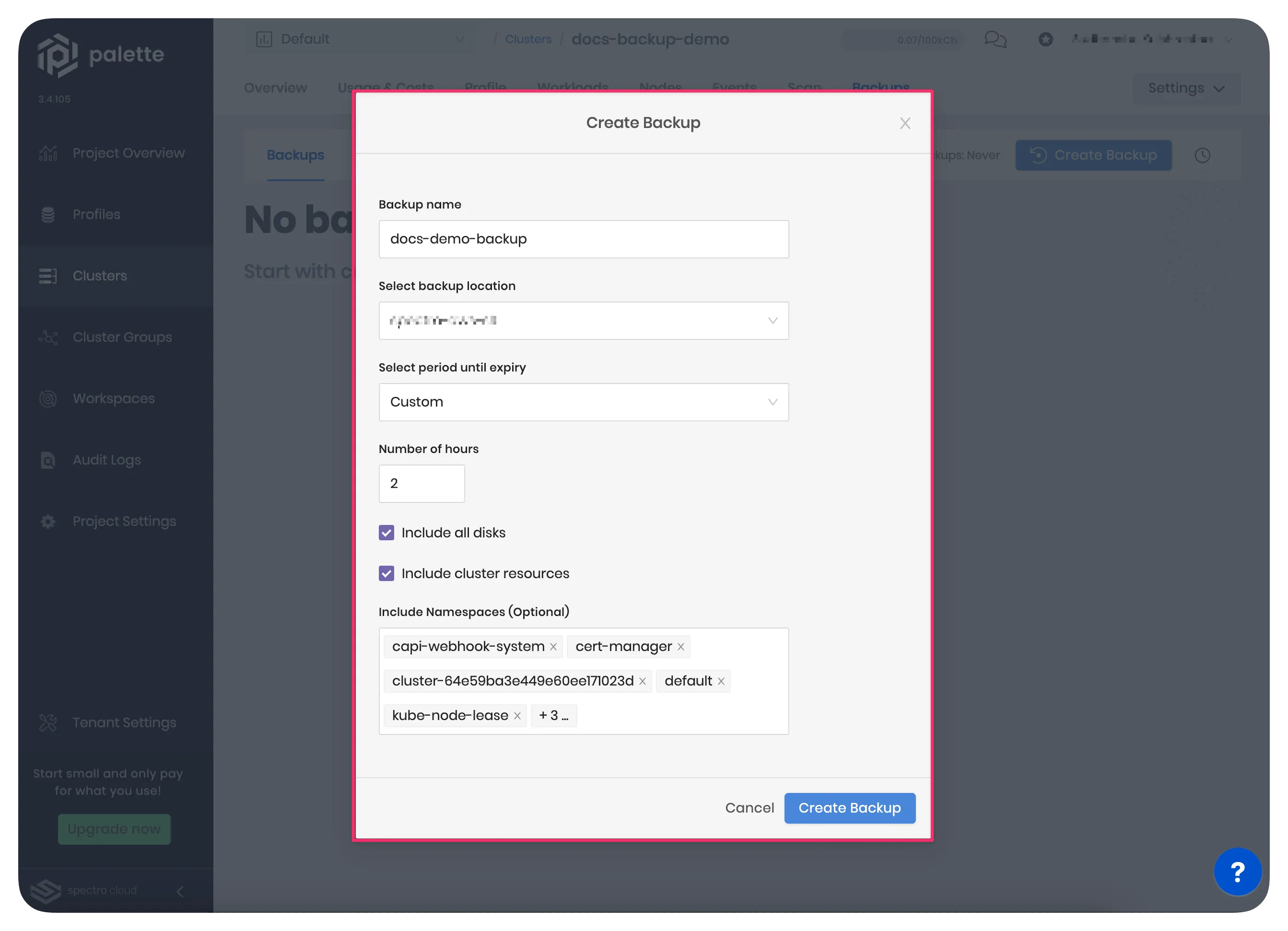Expand Settings menu in top right
The width and height of the screenshot is (1288, 931).
click(1186, 88)
